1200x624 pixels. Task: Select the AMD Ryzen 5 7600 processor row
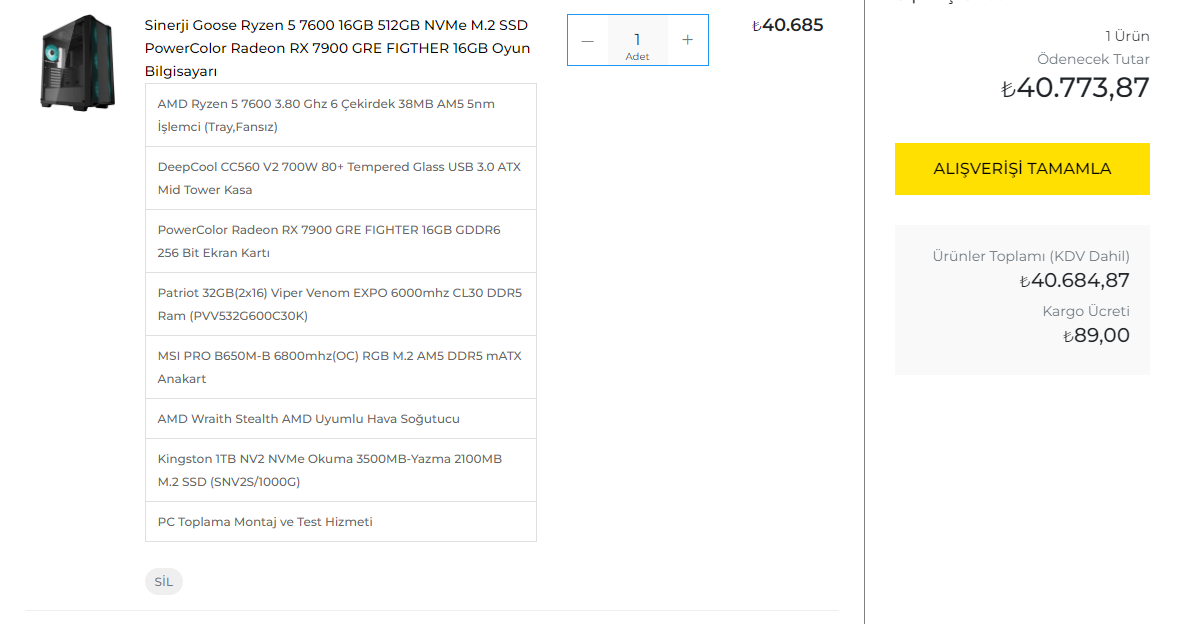tap(341, 115)
